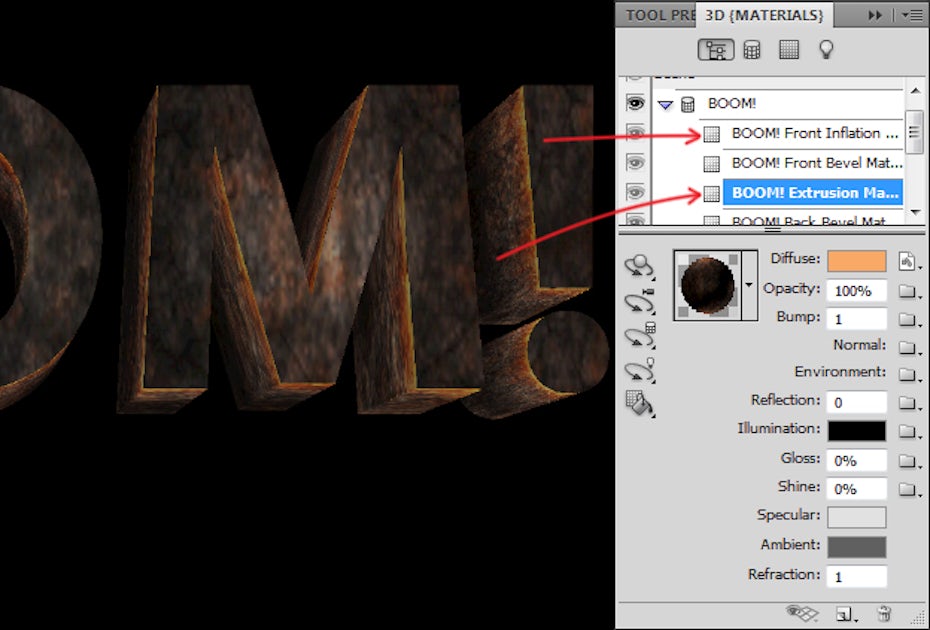Select the 3D material paint bucket tool
This screenshot has width=930, height=630.
point(636,403)
